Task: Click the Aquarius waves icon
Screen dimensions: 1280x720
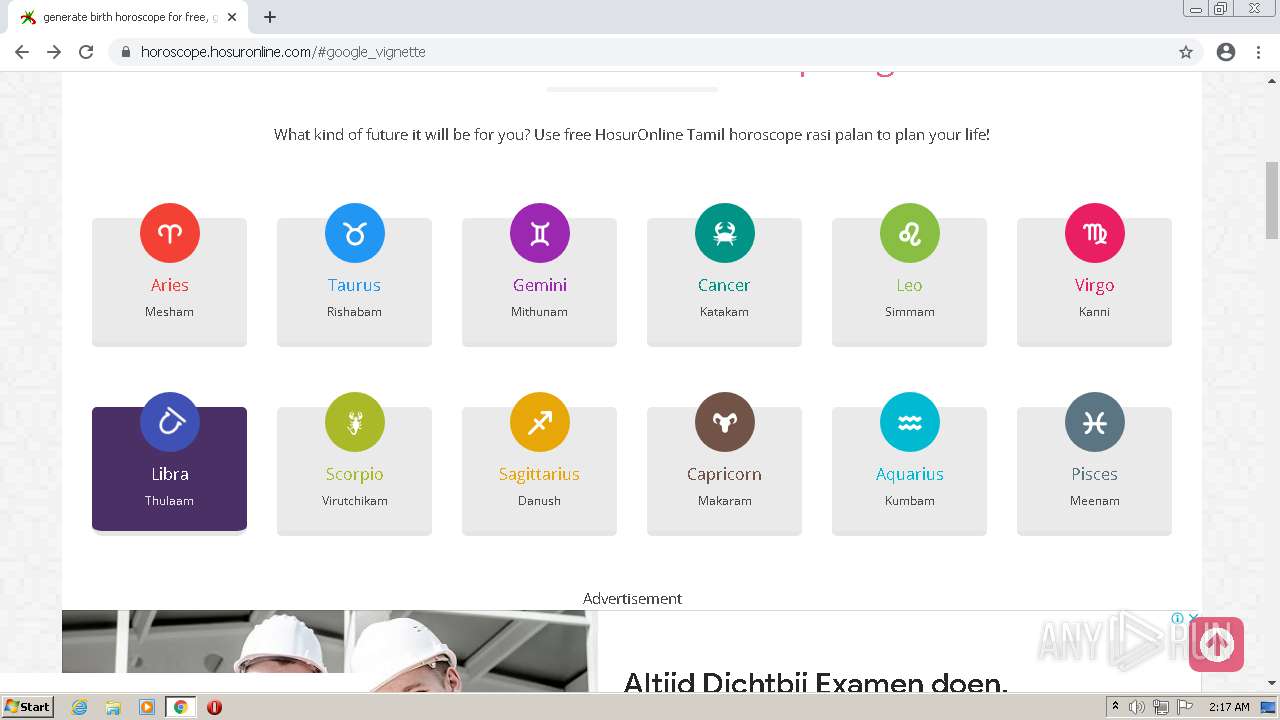Action: click(x=910, y=422)
